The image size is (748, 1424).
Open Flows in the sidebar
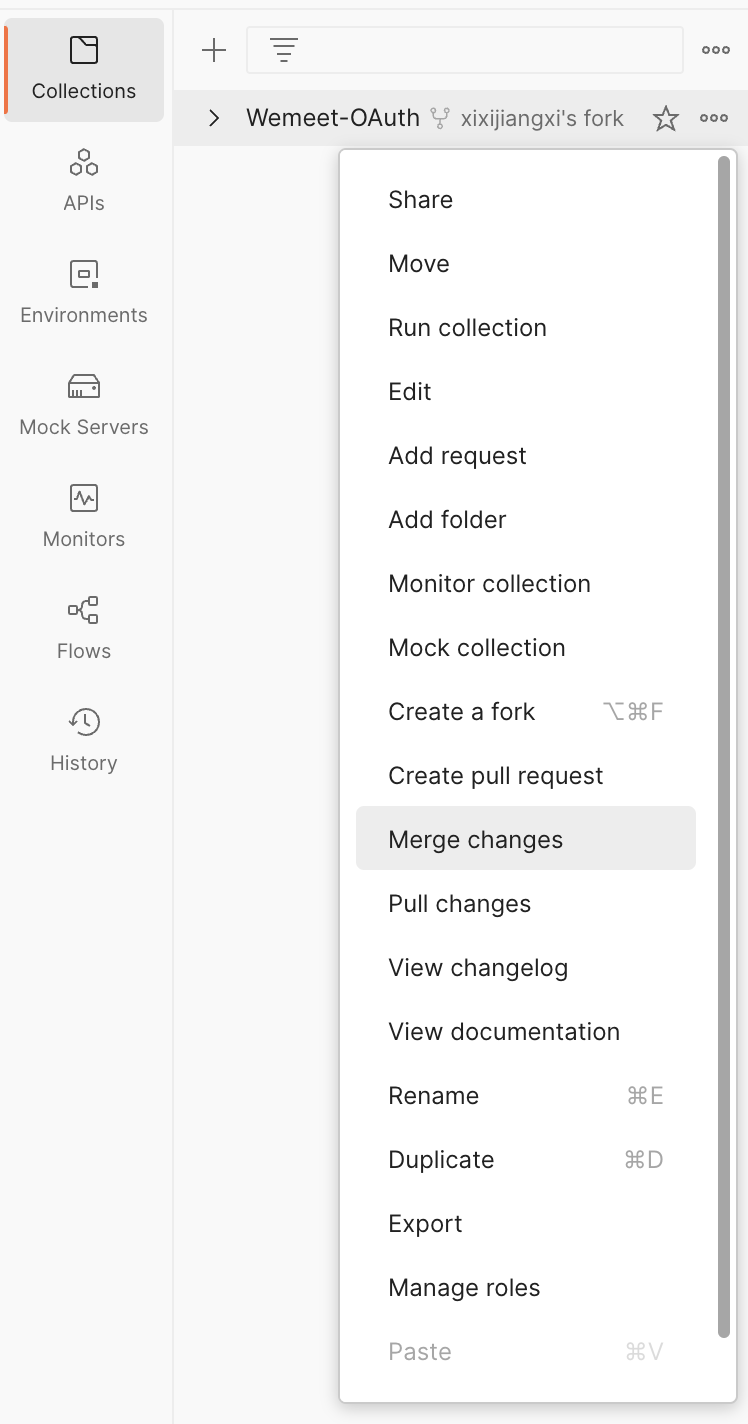point(84,629)
